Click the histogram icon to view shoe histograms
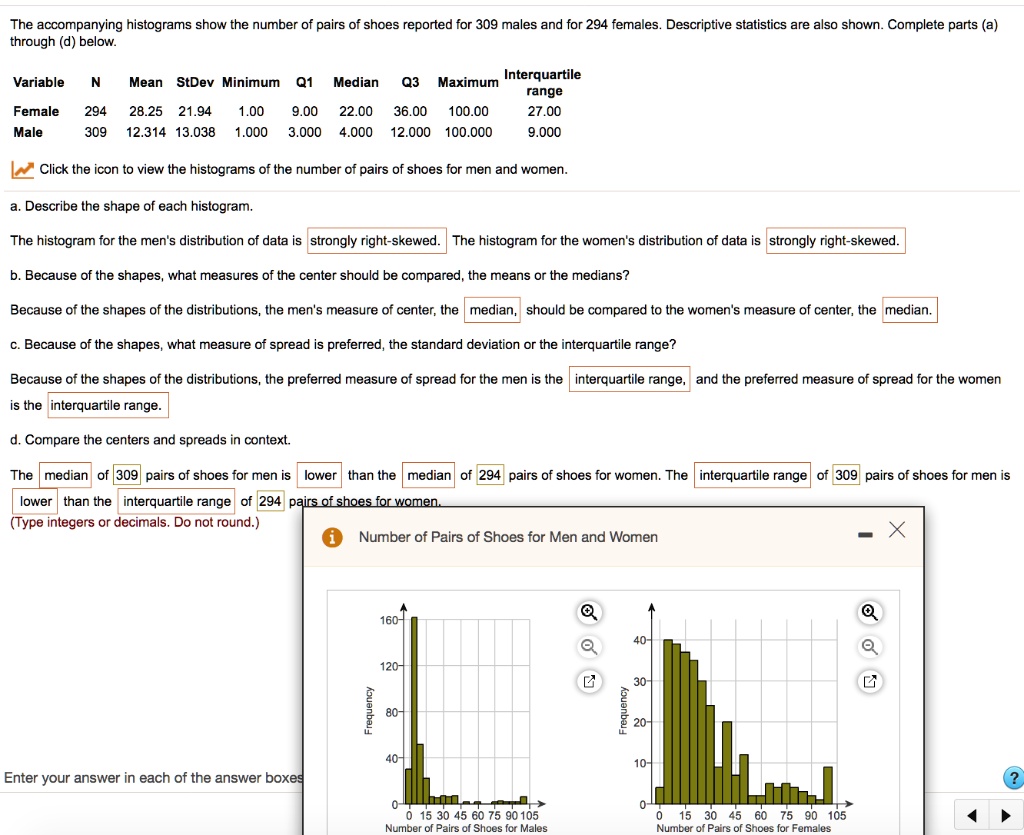This screenshot has height=835, width=1024. pyautogui.click(x=21, y=168)
